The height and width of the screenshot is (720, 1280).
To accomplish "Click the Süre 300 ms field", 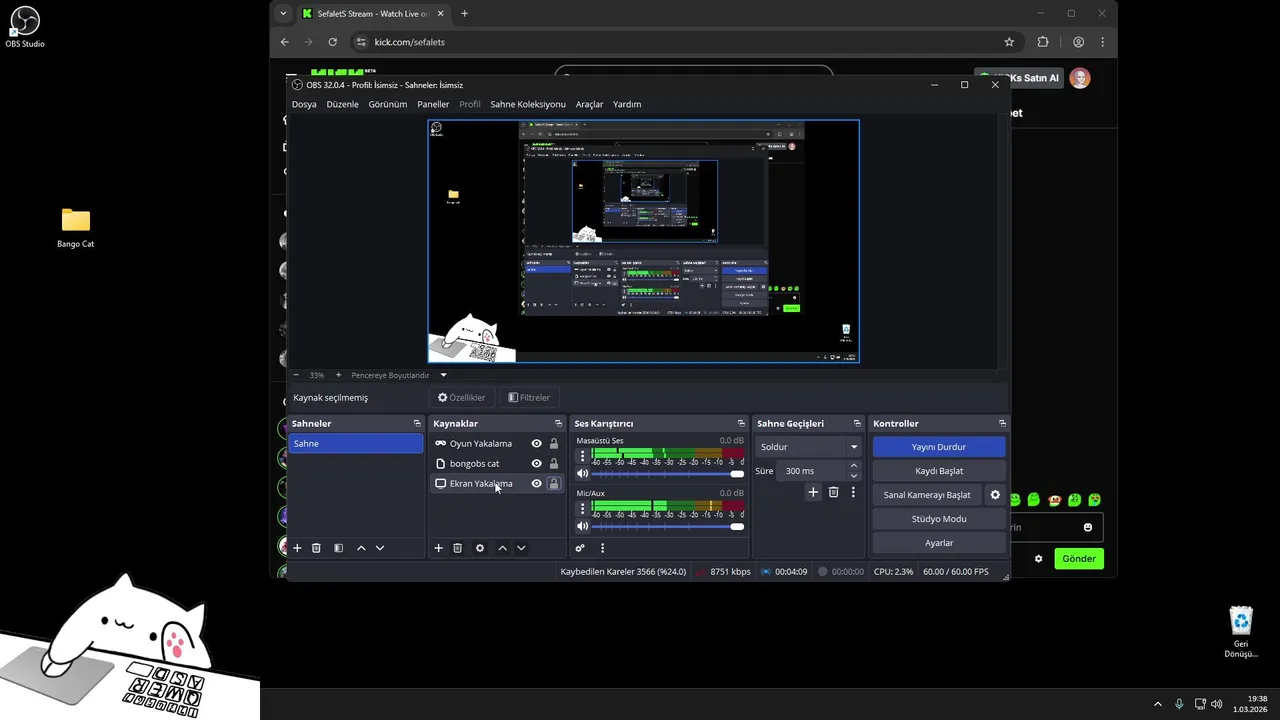I will pyautogui.click(x=811, y=471).
